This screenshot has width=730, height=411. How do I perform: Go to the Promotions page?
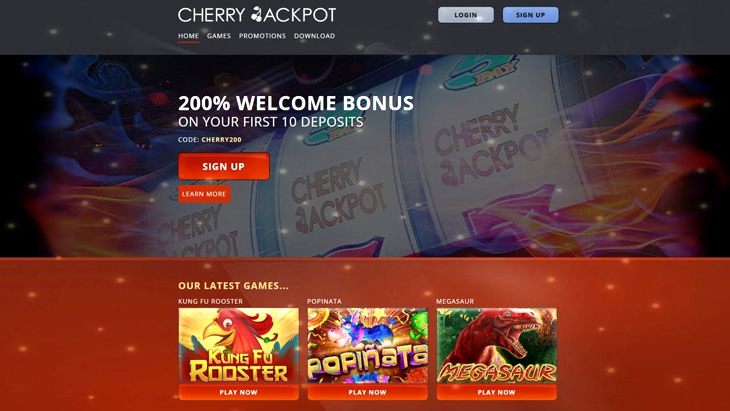(262, 36)
